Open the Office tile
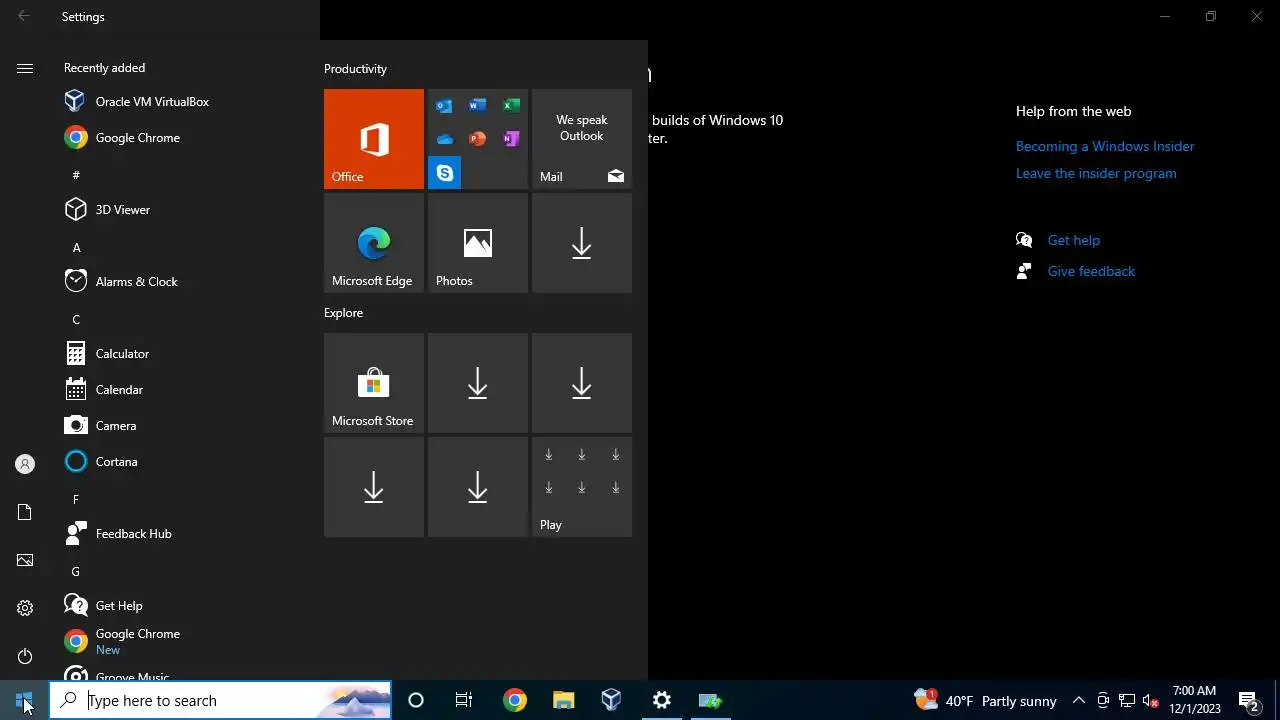This screenshot has width=1280, height=720. [x=374, y=139]
